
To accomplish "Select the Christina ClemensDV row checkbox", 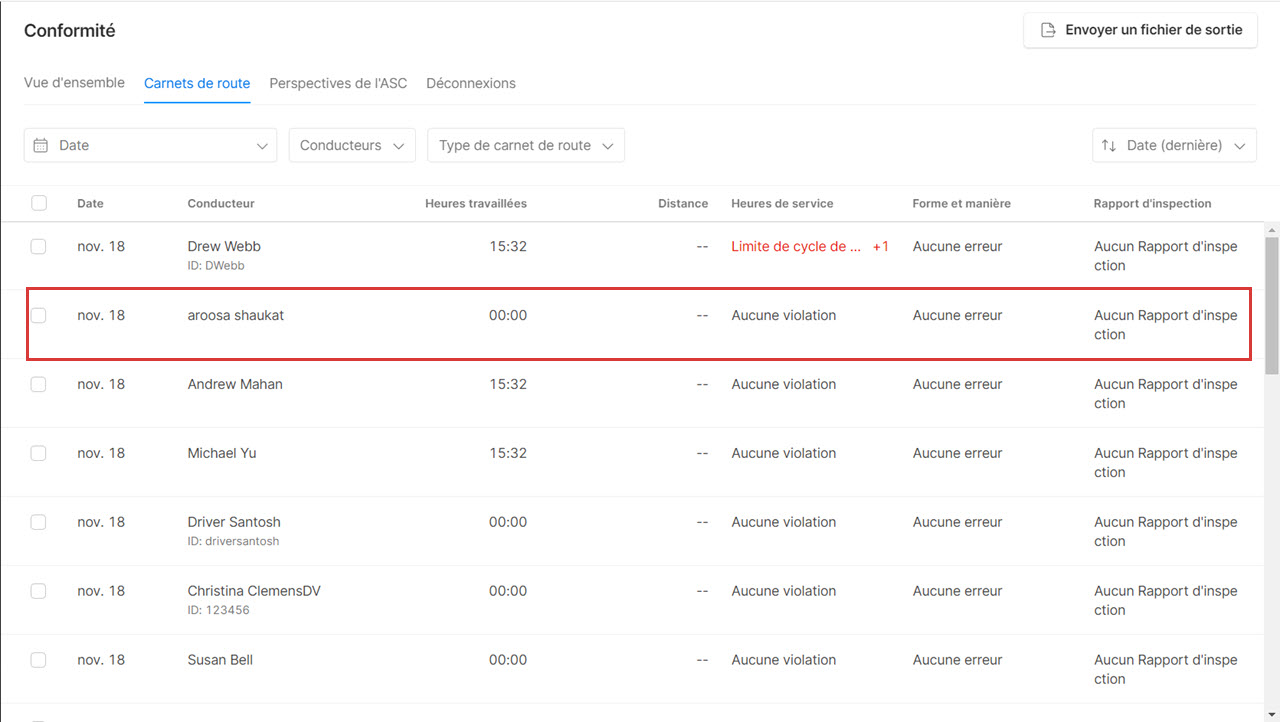I will 38,591.
